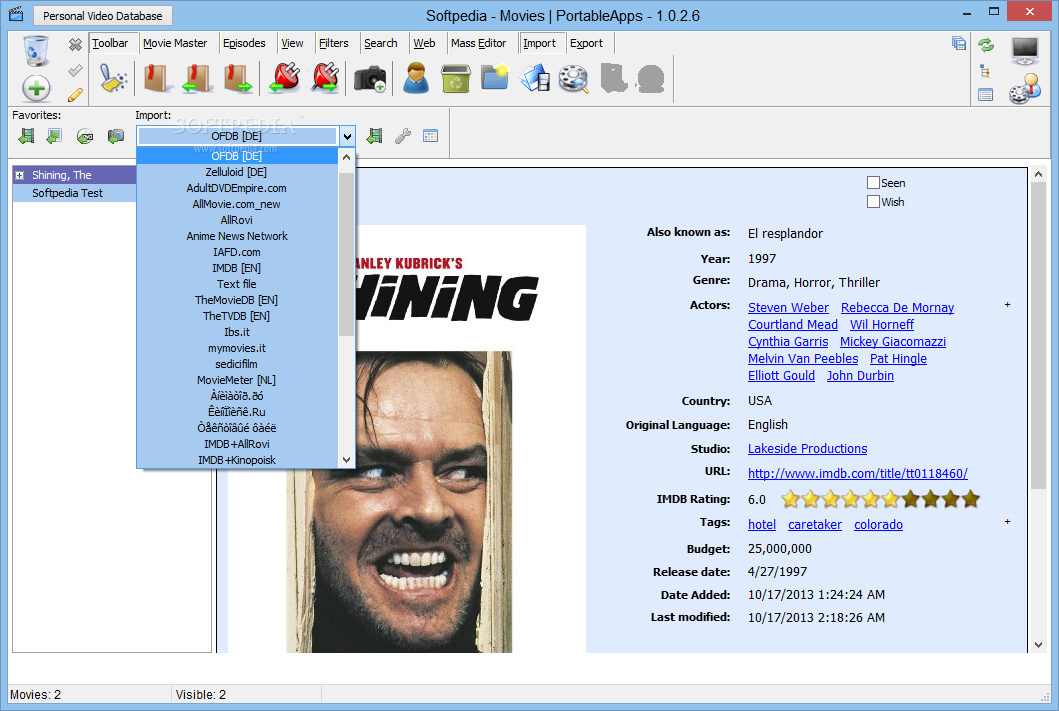This screenshot has width=1059, height=711.
Task: Open the Rebecca De Mornay actor link
Action: [x=897, y=308]
